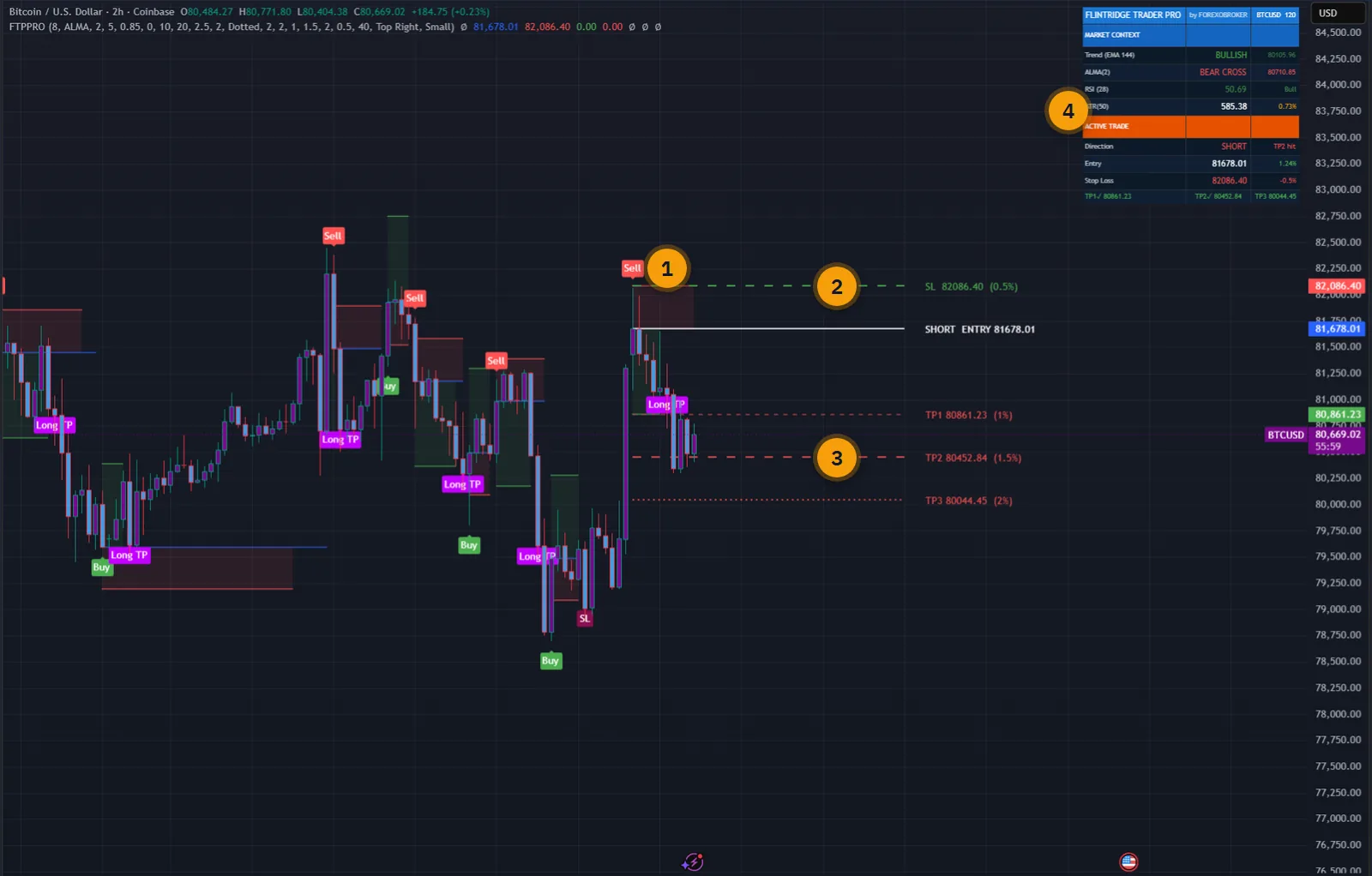Click the 'BTCUSD 120' table cell
This screenshot has height=876, width=1372.
click(1275, 15)
